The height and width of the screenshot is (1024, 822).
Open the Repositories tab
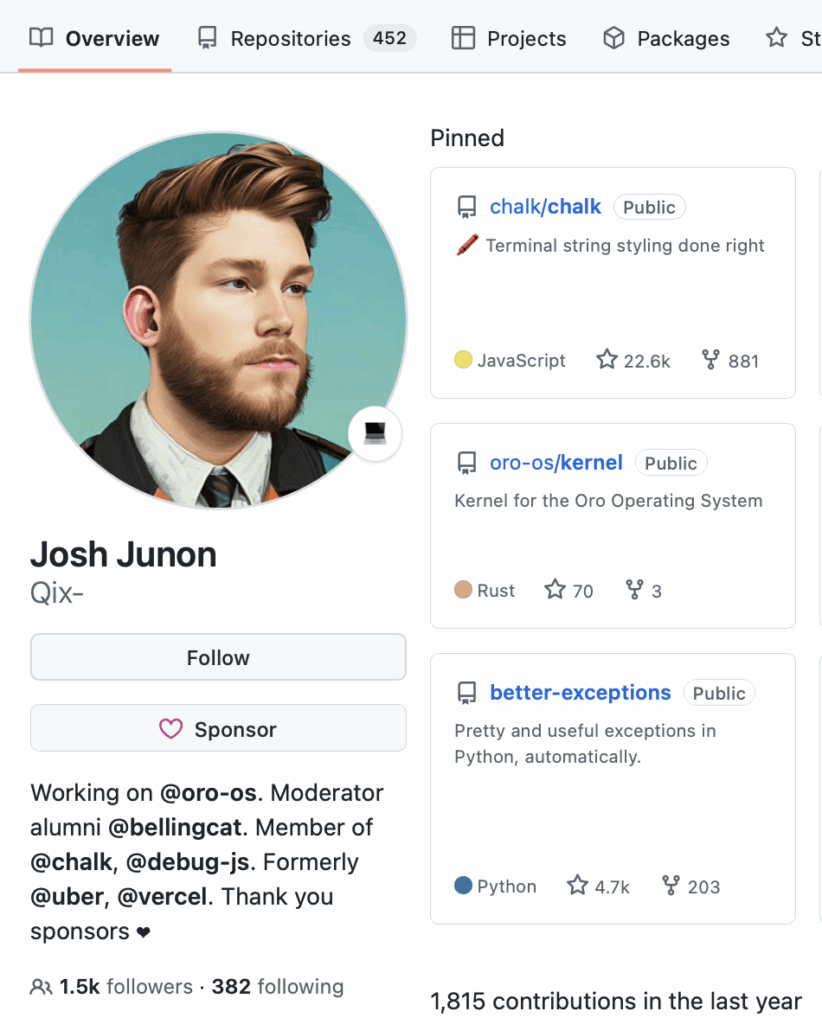pyautogui.click(x=291, y=39)
